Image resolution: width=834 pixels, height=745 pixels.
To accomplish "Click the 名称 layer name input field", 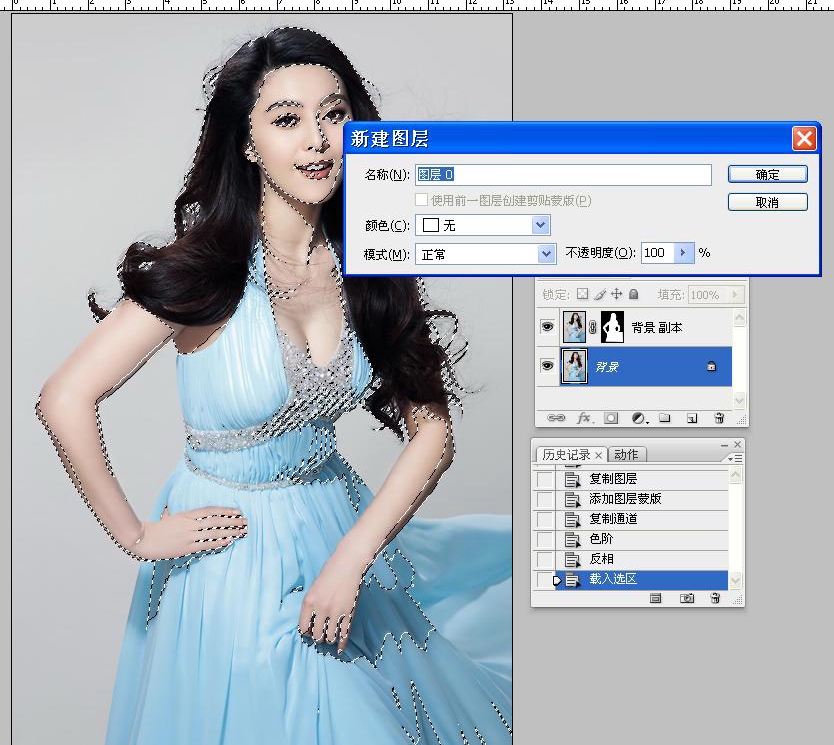I will (563, 175).
